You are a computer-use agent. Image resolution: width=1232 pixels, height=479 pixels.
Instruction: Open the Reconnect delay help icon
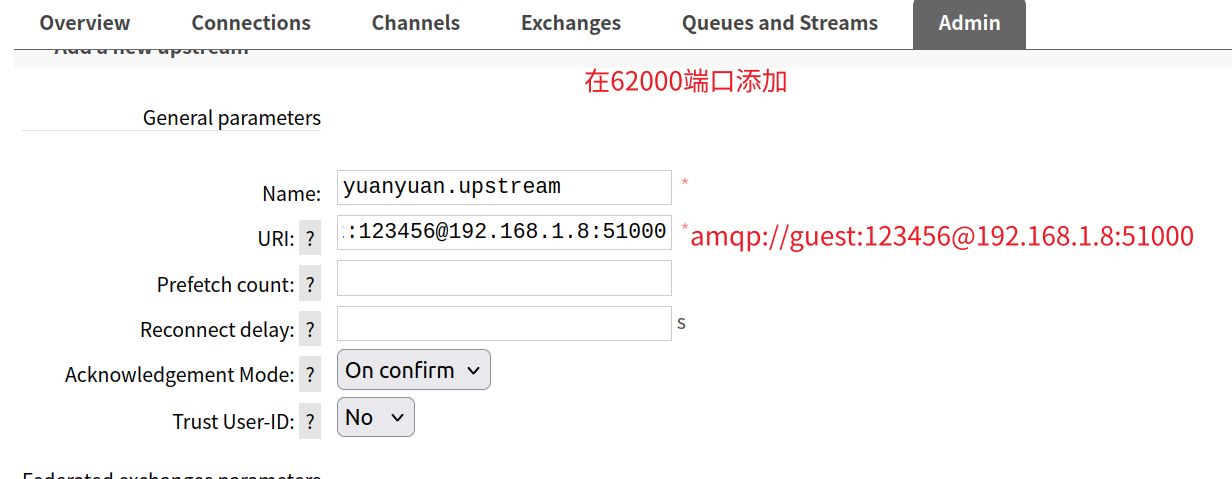coord(310,330)
